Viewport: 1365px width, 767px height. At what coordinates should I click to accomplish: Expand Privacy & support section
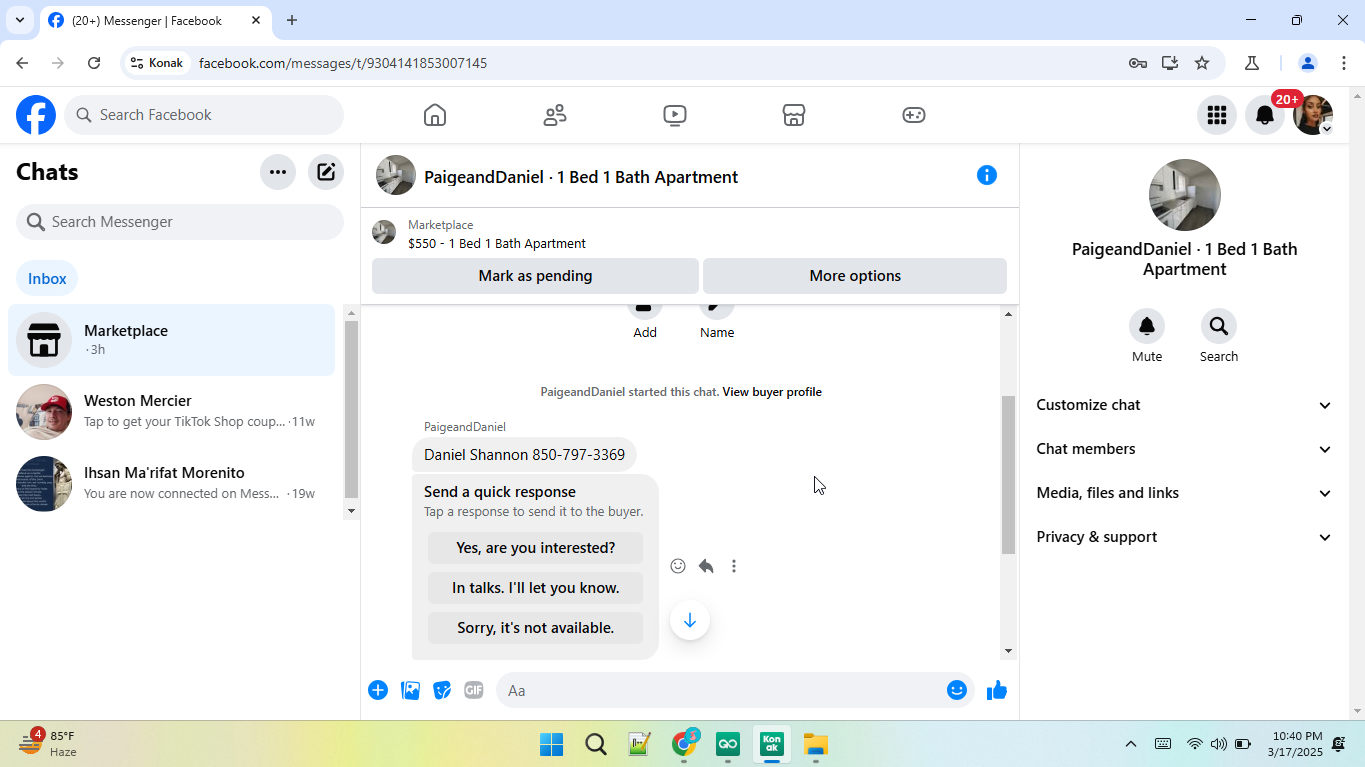pos(1185,537)
